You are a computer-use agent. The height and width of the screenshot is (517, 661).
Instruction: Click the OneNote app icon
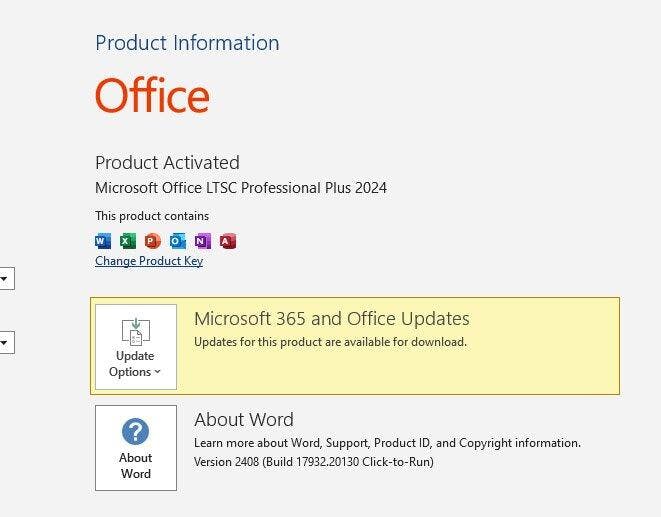pos(203,241)
